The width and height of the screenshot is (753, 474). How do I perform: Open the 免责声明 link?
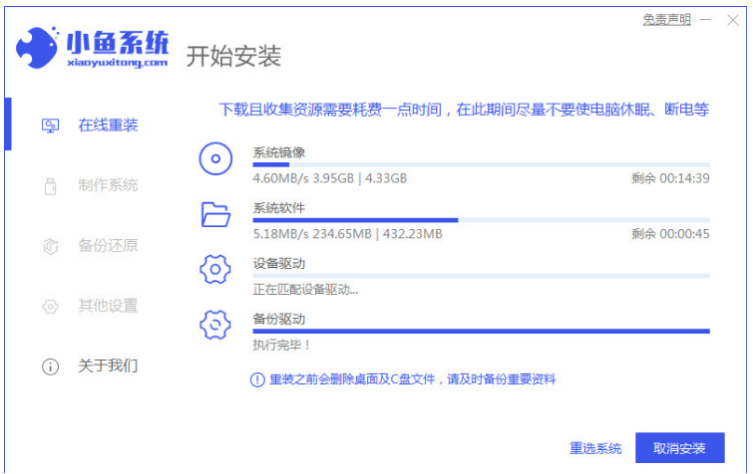point(665,19)
